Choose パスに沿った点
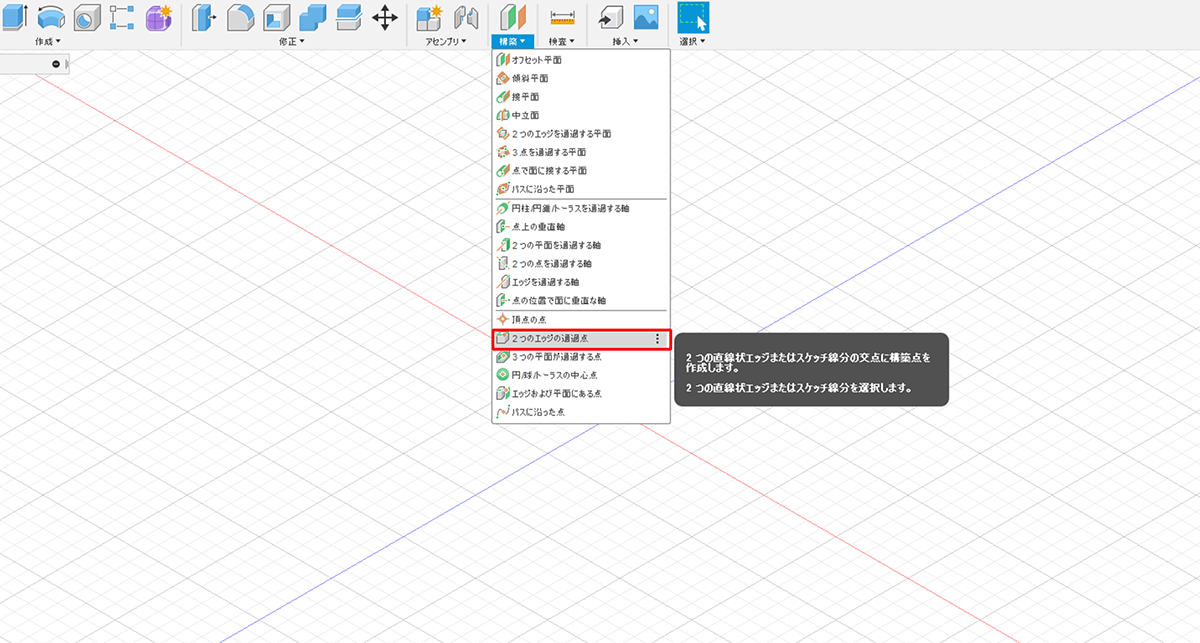The width and height of the screenshot is (1200, 643). [581, 412]
